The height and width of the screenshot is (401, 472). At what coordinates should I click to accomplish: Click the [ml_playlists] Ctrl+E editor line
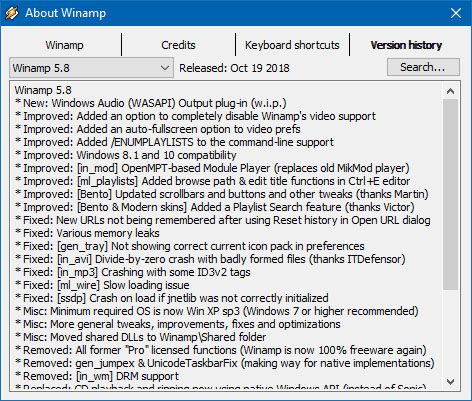(213, 181)
